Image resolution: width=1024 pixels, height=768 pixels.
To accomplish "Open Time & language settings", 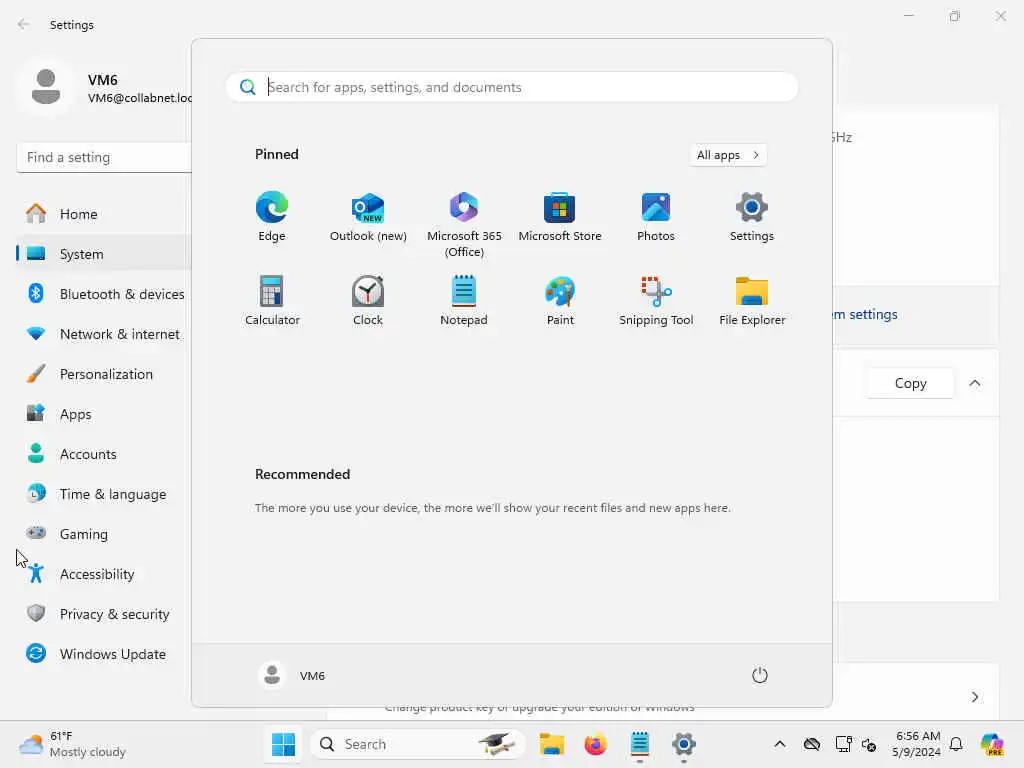I will 104,494.
